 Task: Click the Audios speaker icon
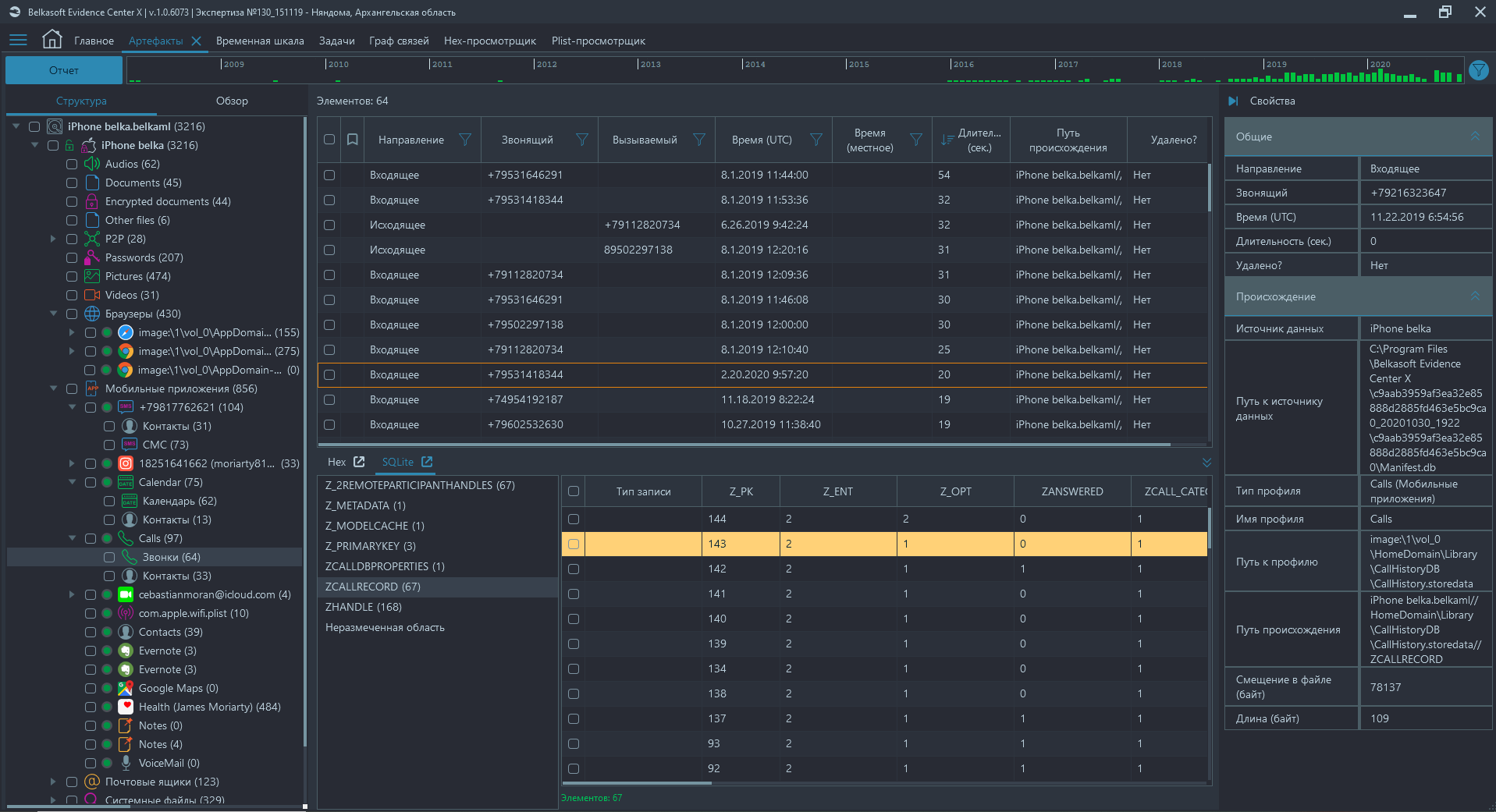[x=92, y=164]
